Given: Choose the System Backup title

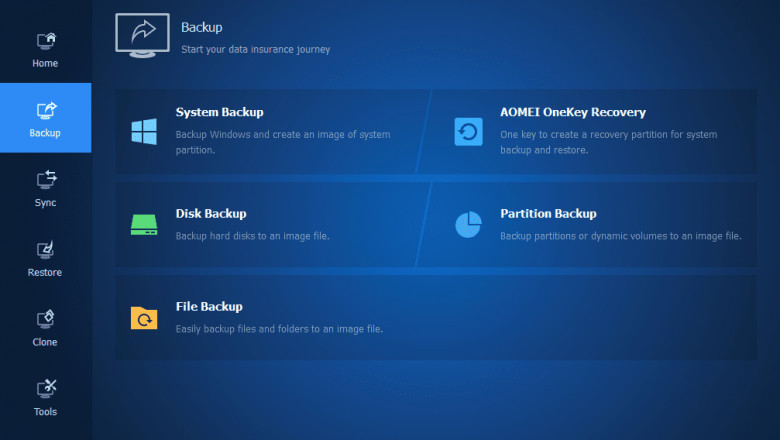Looking at the screenshot, I should (x=219, y=112).
